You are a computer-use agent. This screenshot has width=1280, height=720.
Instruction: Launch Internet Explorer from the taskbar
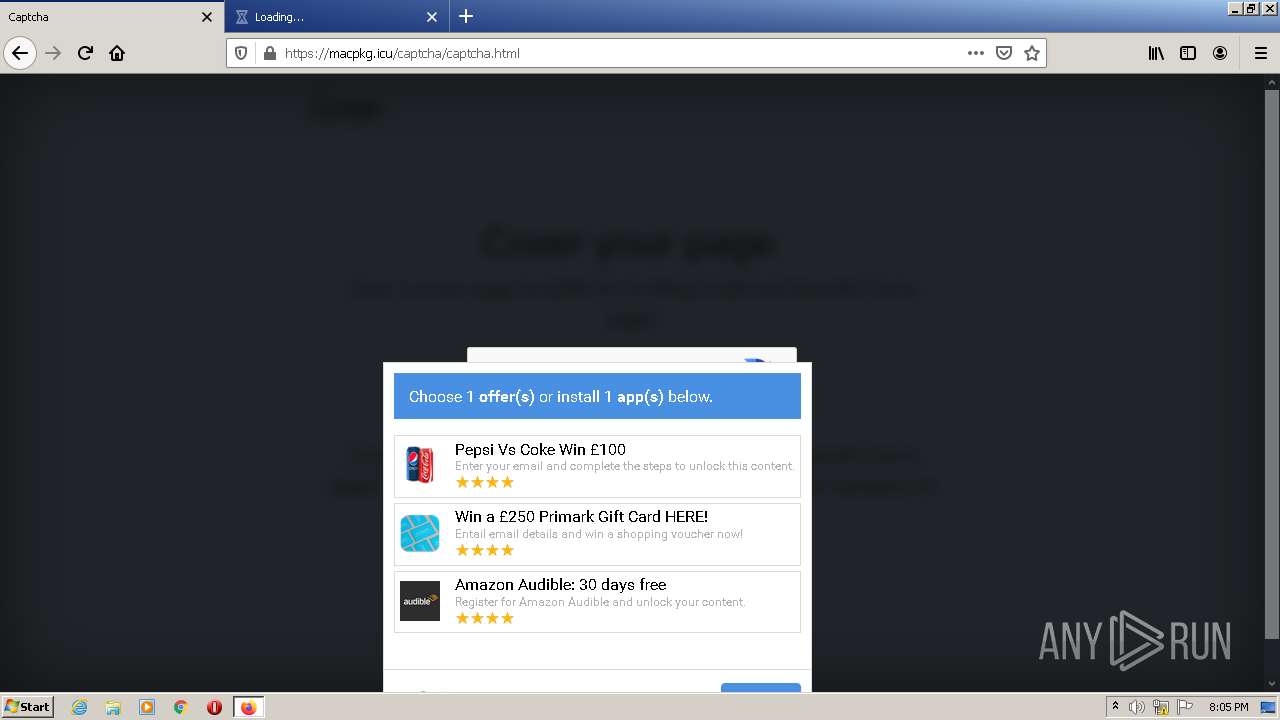click(x=79, y=707)
